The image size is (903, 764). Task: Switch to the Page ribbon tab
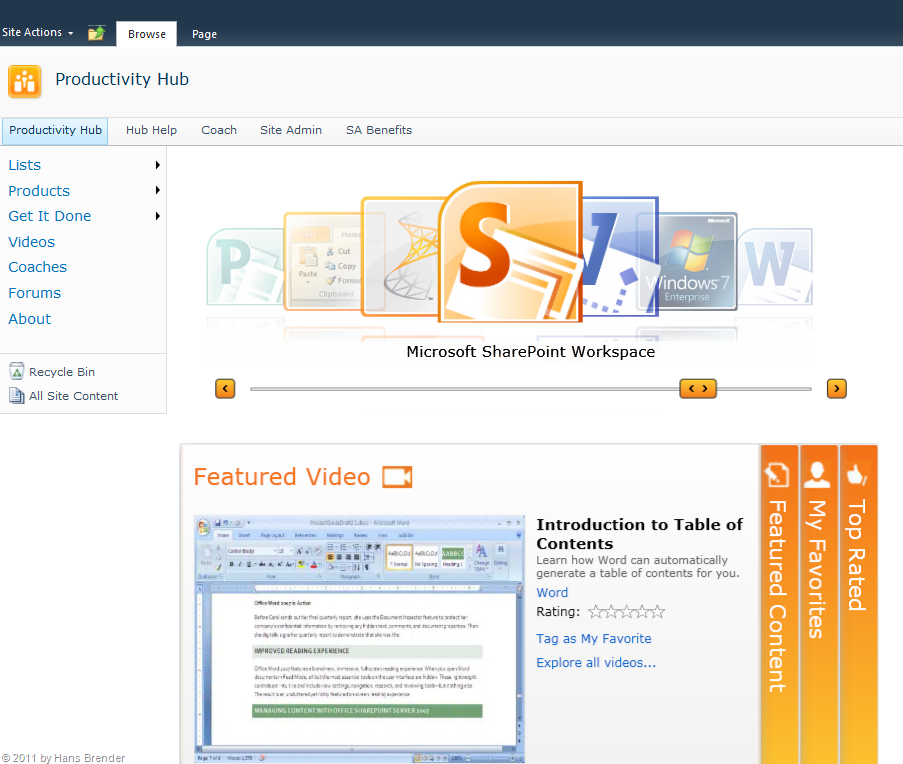(204, 34)
